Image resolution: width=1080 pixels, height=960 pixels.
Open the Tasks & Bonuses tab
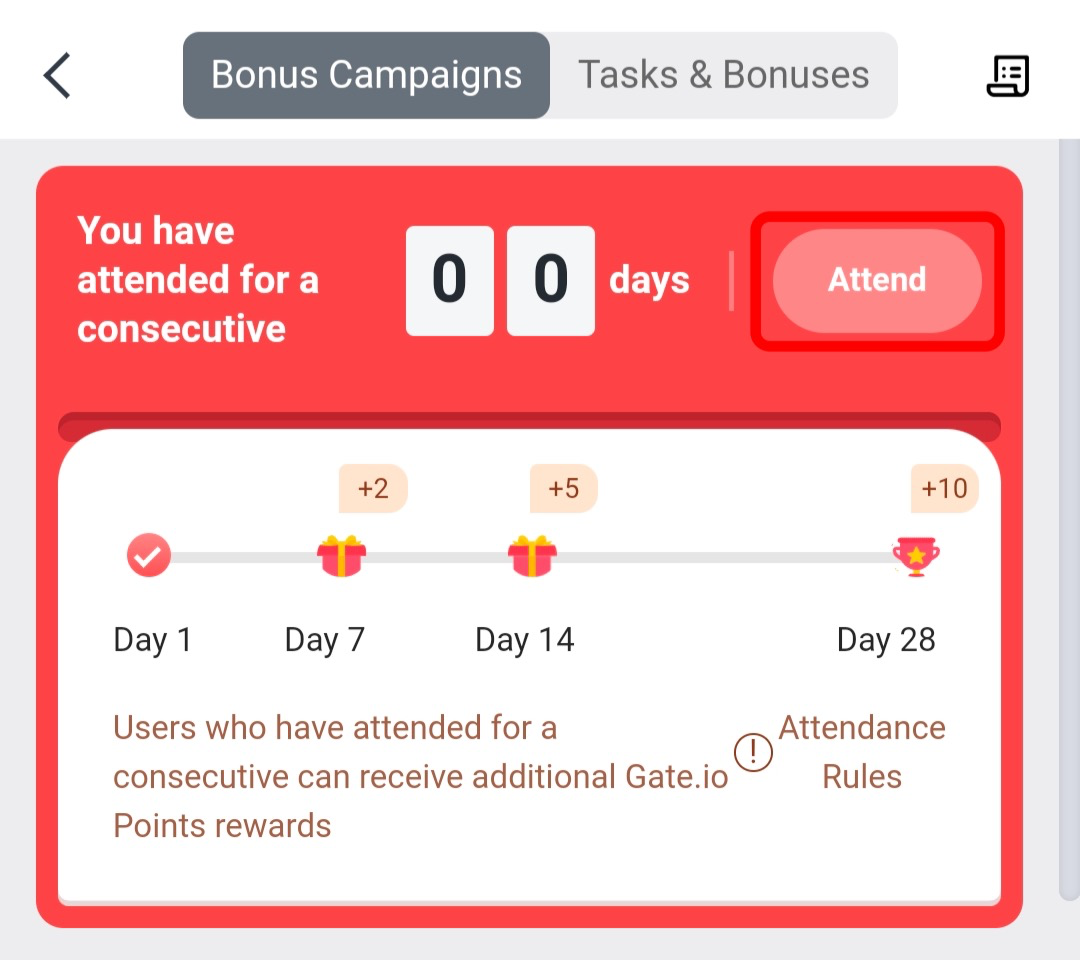click(724, 76)
